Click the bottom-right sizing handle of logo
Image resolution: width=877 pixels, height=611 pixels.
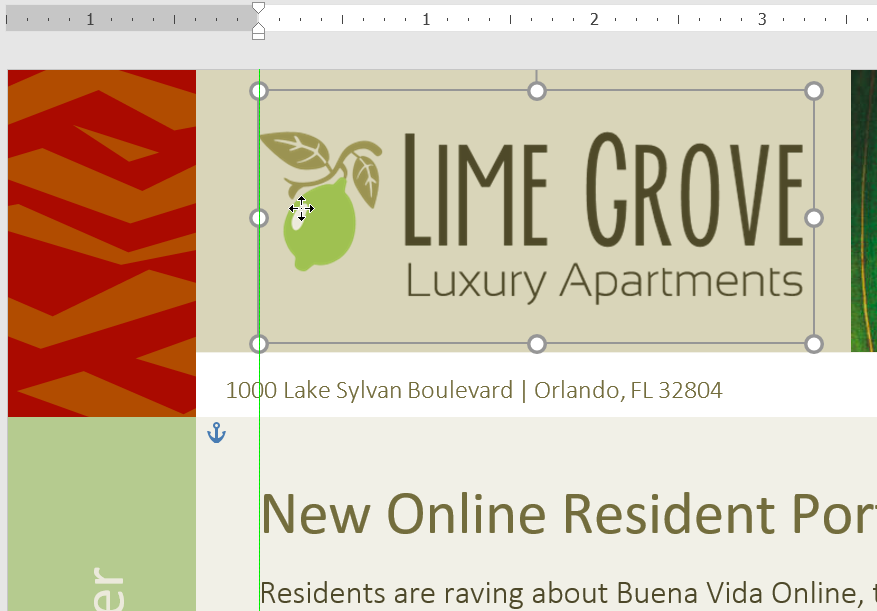(814, 344)
